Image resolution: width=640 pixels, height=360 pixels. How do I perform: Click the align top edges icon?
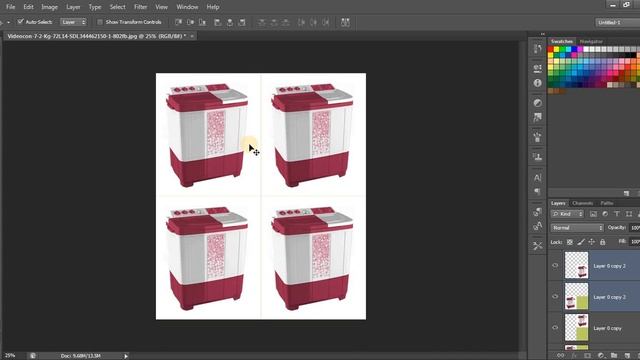point(178,22)
